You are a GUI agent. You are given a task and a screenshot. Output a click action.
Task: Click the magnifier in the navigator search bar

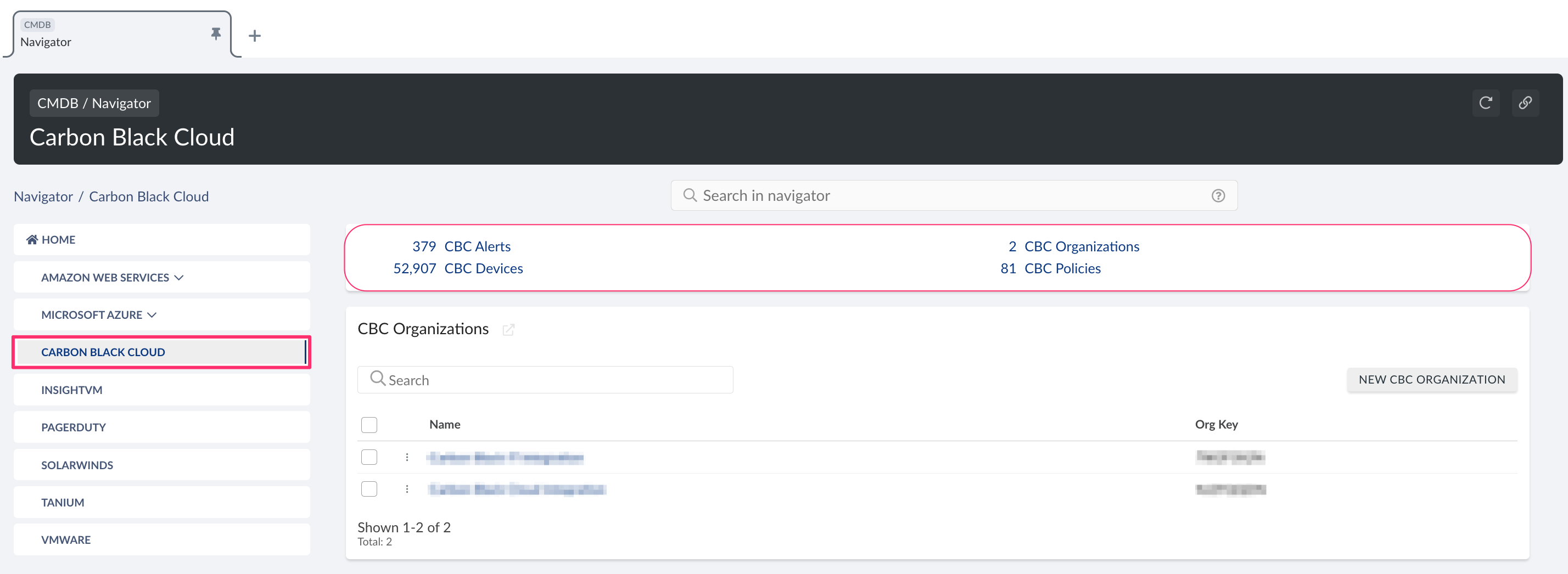click(690, 195)
